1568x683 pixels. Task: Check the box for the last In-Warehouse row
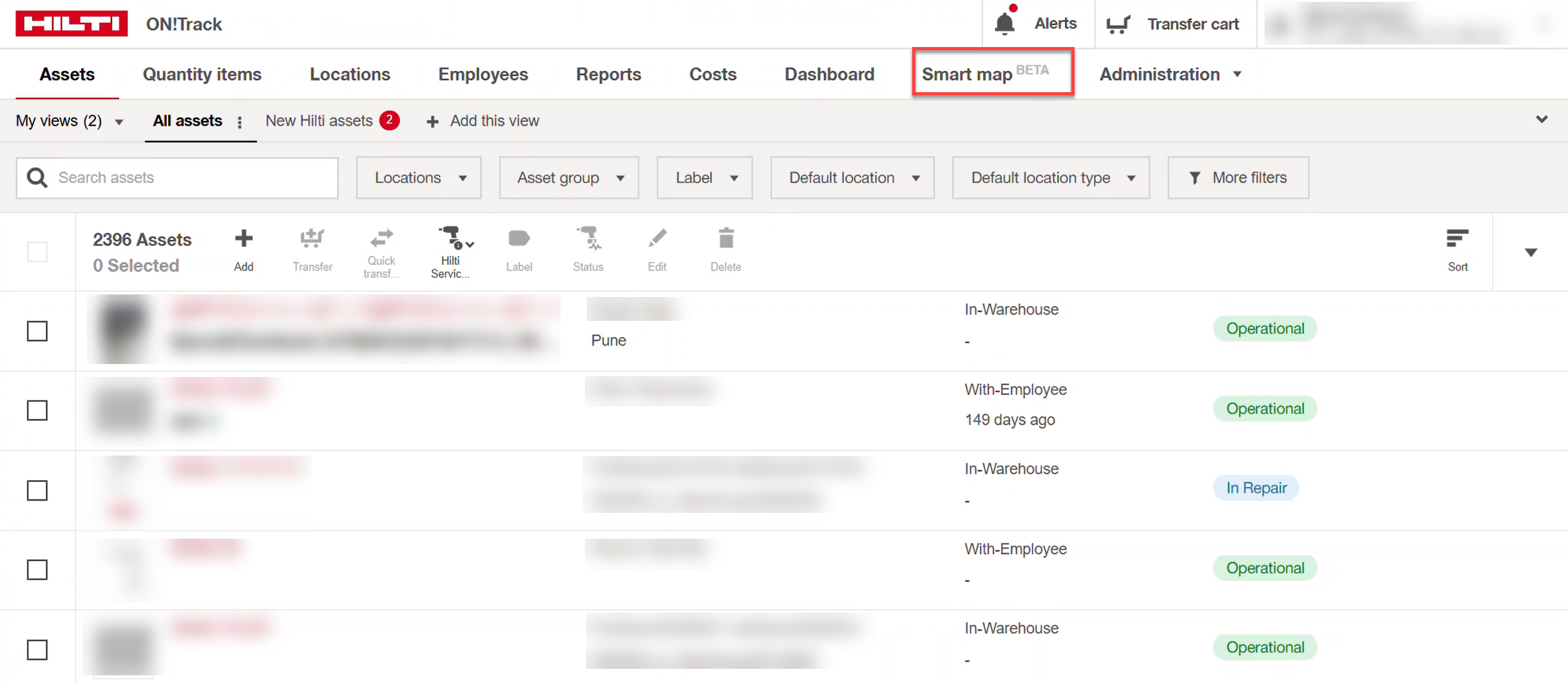point(37,649)
